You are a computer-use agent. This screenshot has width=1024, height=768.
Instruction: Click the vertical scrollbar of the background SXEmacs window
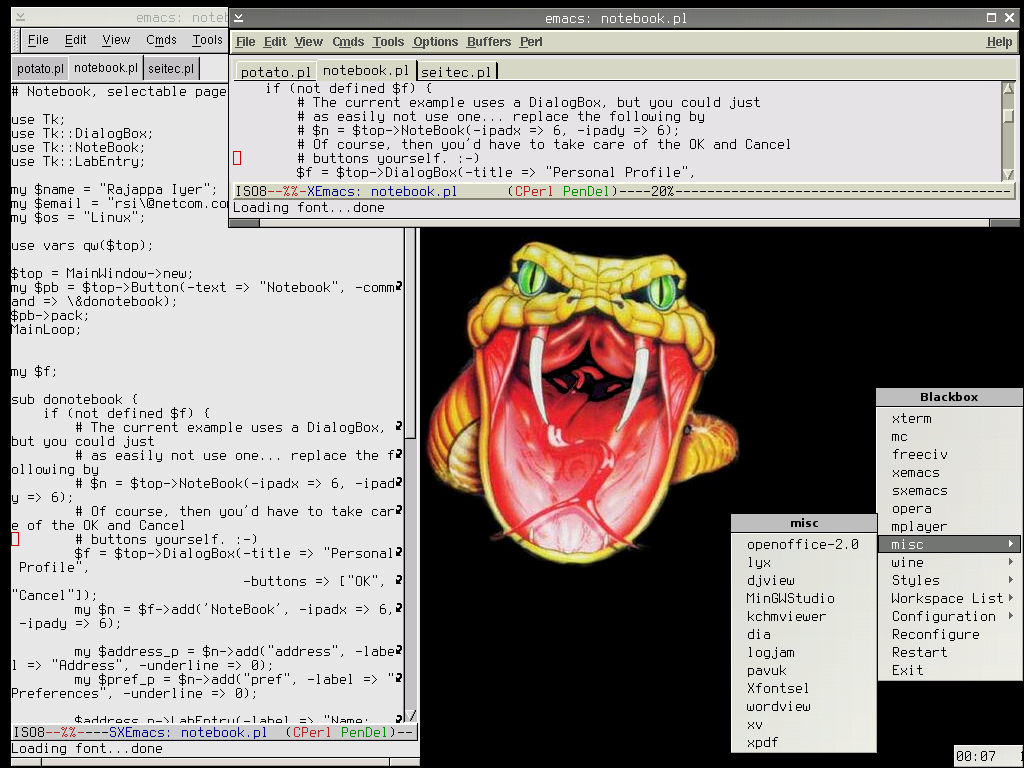pos(410,473)
